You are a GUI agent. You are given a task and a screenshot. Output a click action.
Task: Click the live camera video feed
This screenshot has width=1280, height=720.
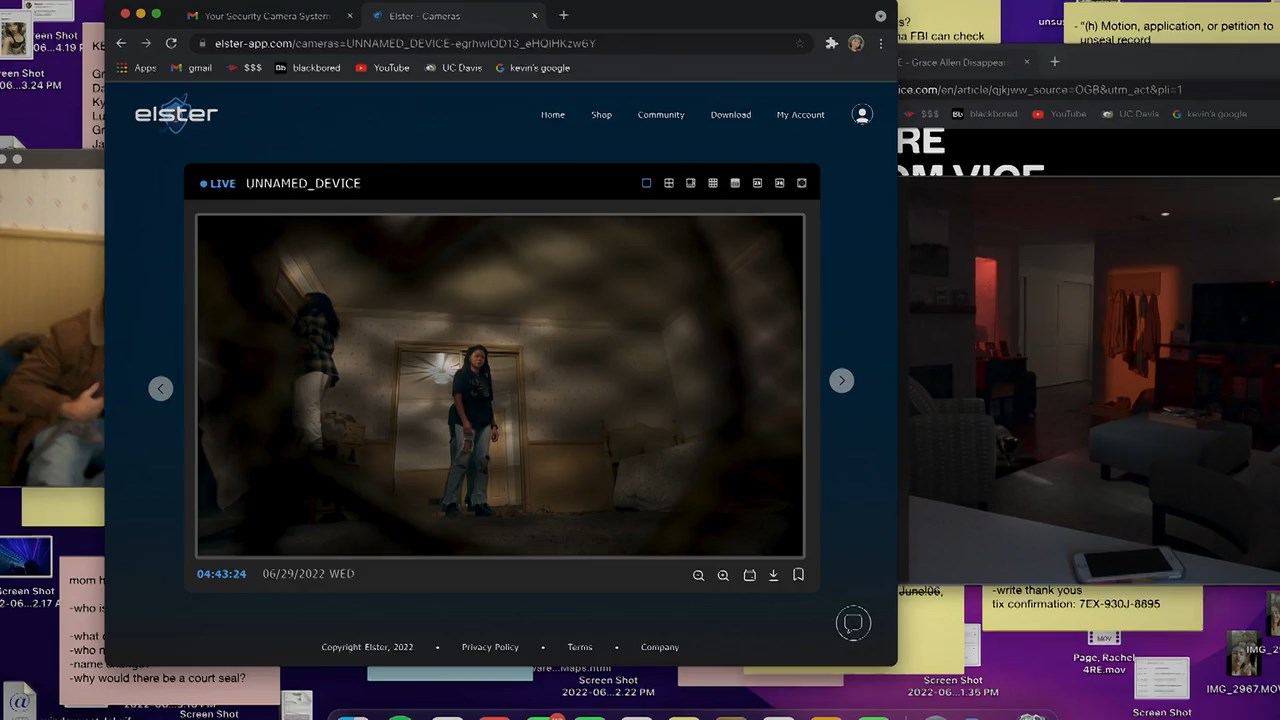pos(500,386)
